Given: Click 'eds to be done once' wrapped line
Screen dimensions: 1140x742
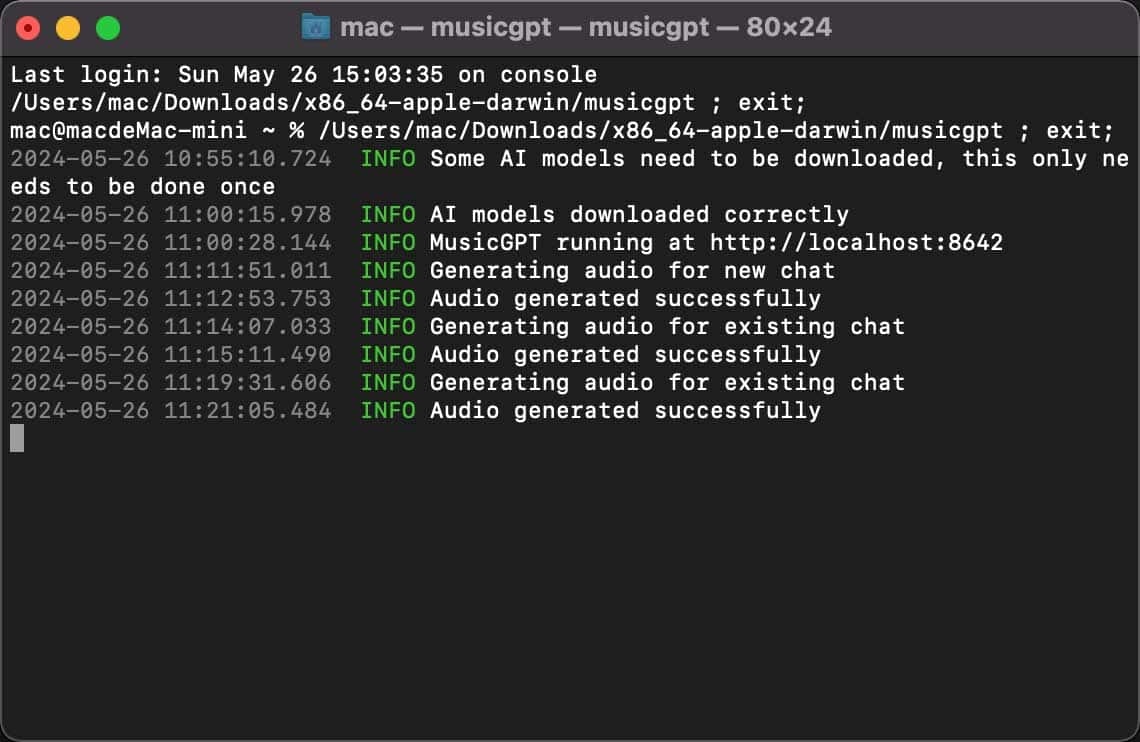Looking at the screenshot, I should pos(142,187).
